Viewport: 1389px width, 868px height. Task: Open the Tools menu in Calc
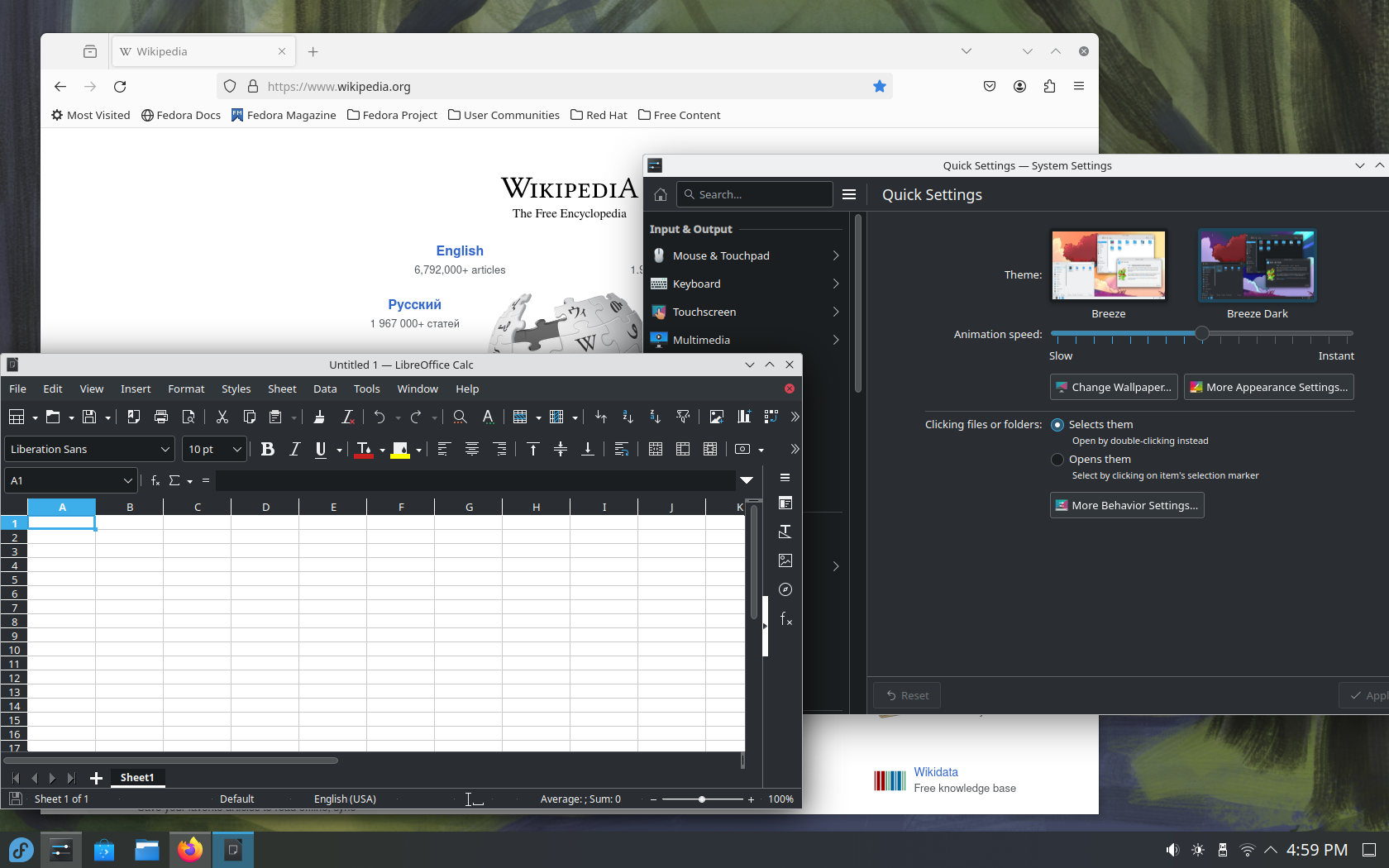(x=366, y=389)
